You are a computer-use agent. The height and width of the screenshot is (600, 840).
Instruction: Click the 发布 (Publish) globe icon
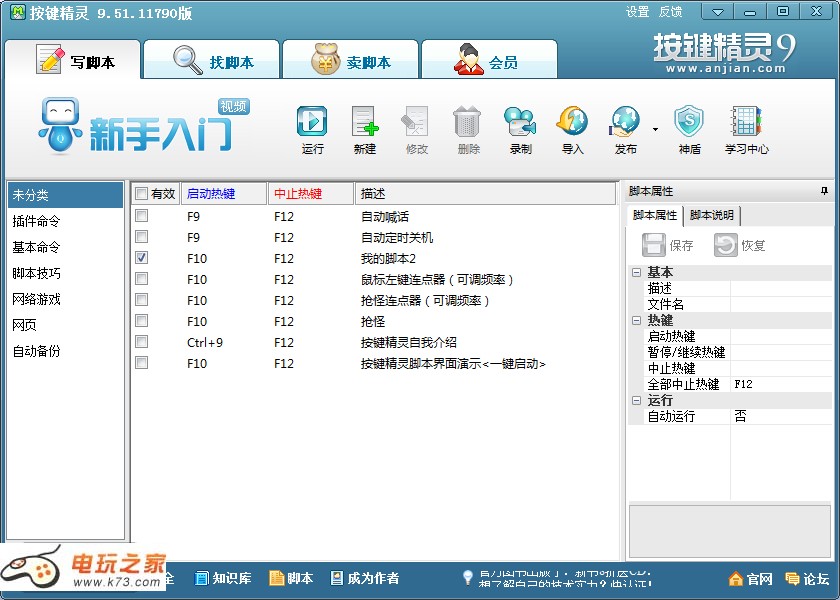[x=625, y=123]
